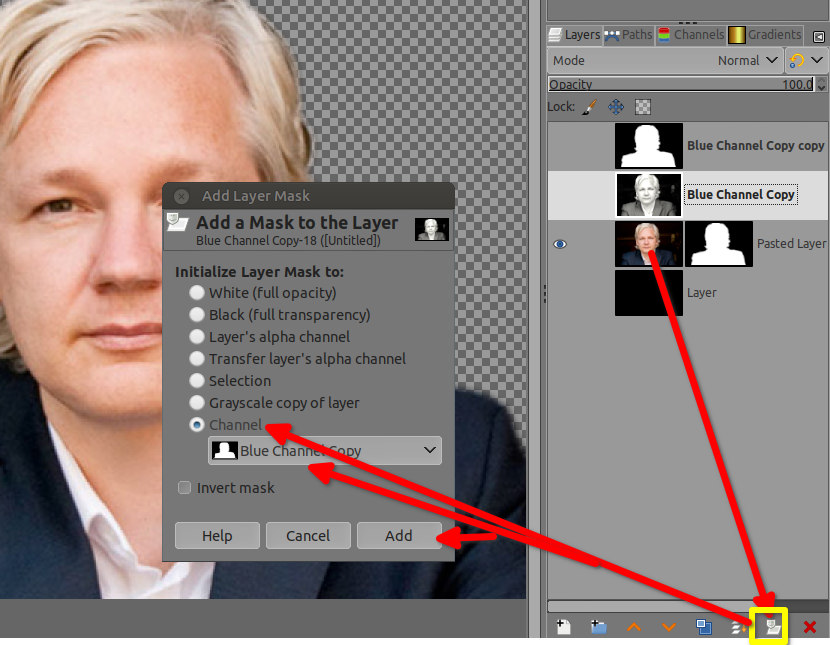The width and height of the screenshot is (830, 645).
Task: Select the Blue Channel Copy copy thumbnail
Action: pos(649,146)
